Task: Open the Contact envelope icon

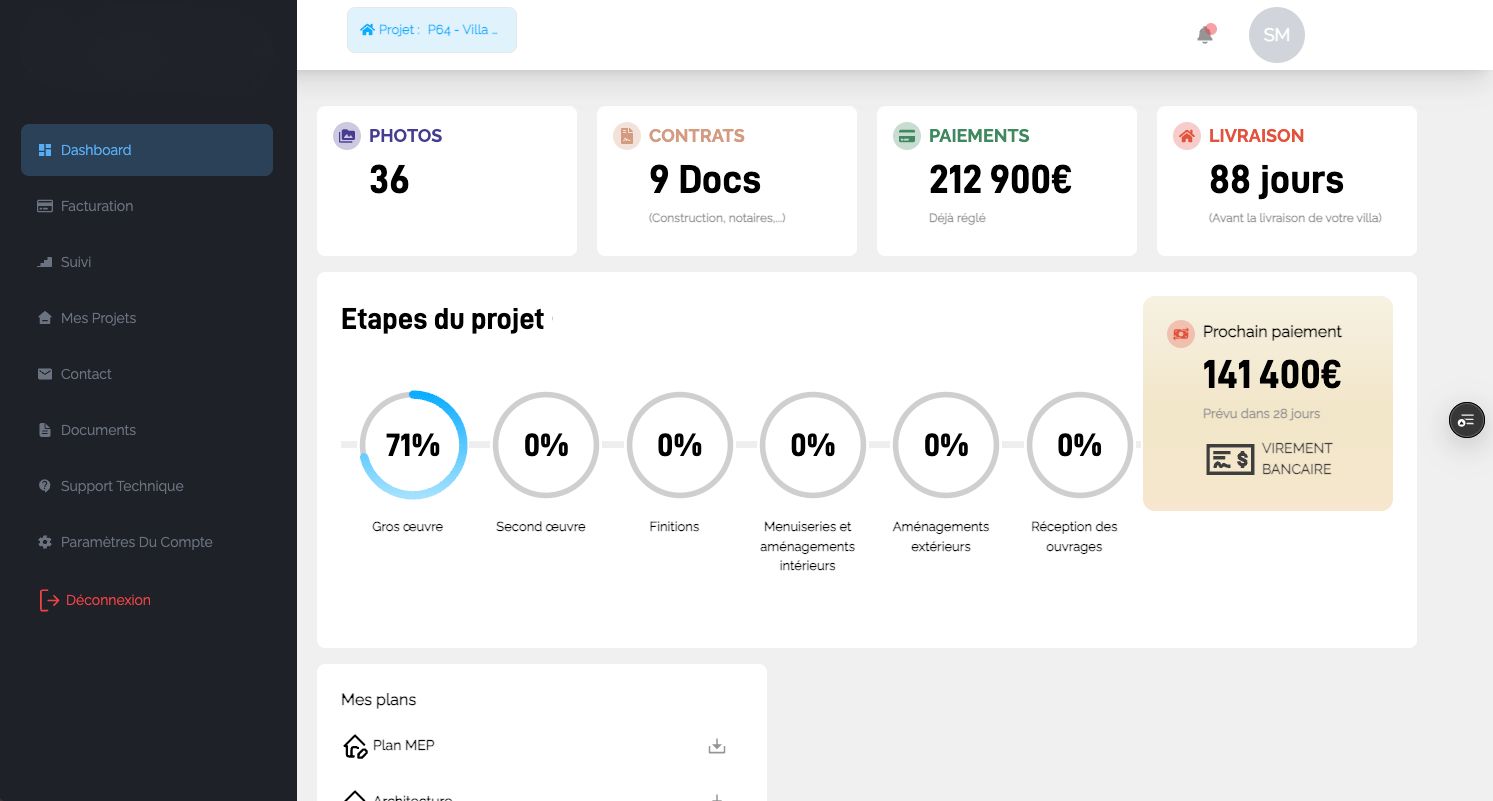Action: click(x=45, y=374)
